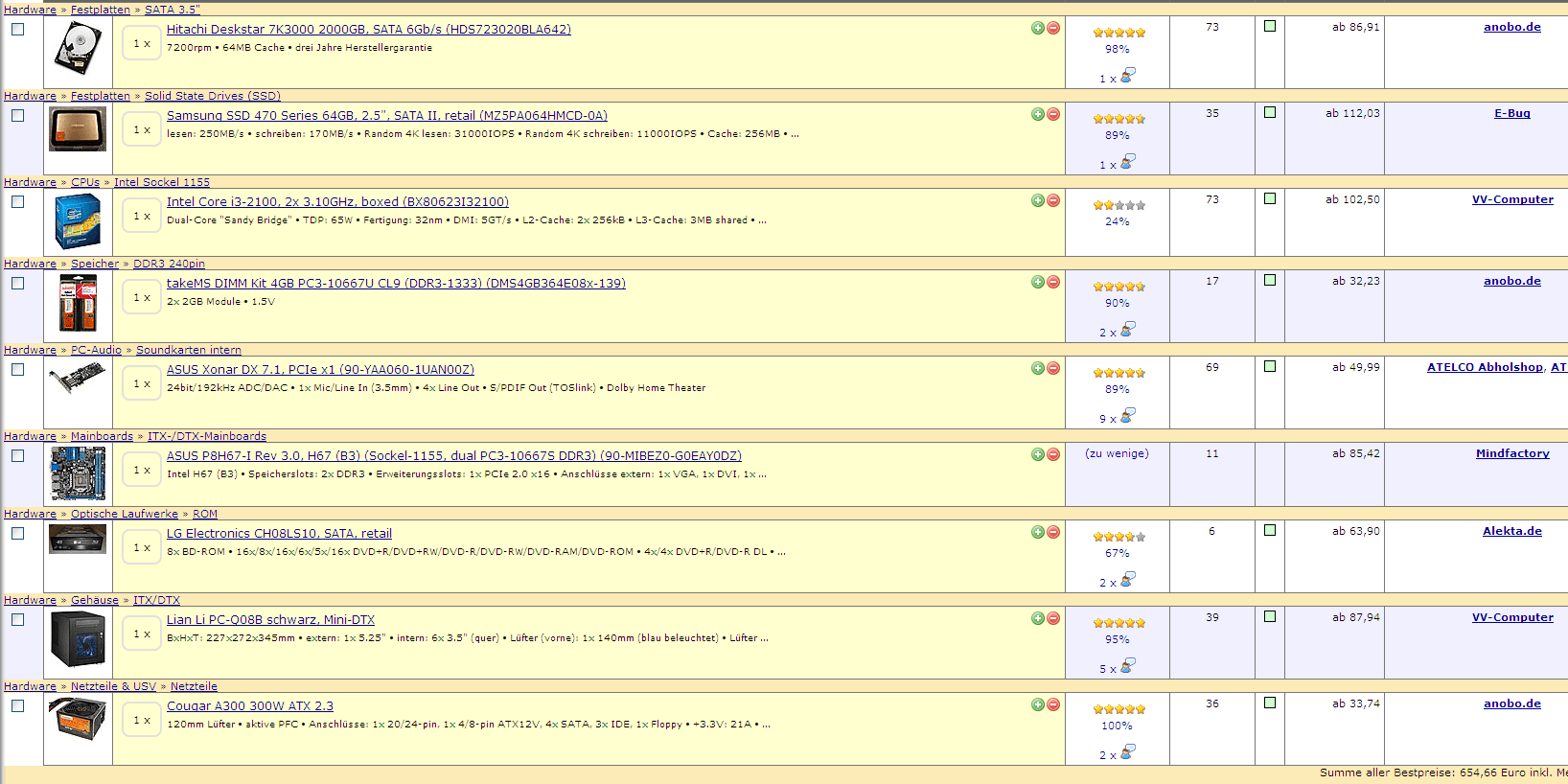
Task: Open Netzteile & USV breadcrumb
Action: click(113, 686)
